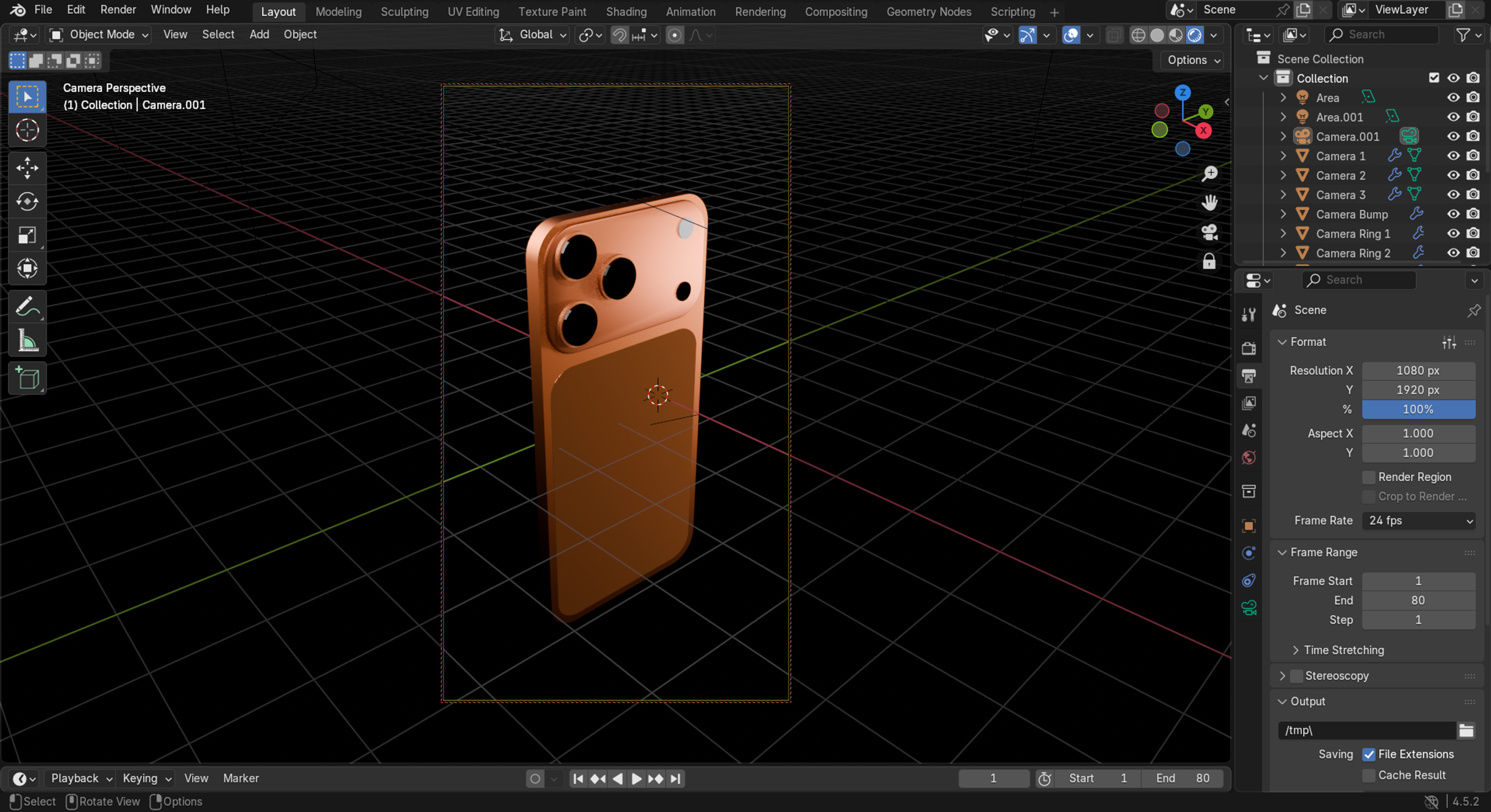Click the output folder browse icon
This screenshot has width=1491, height=812.
tap(1466, 730)
